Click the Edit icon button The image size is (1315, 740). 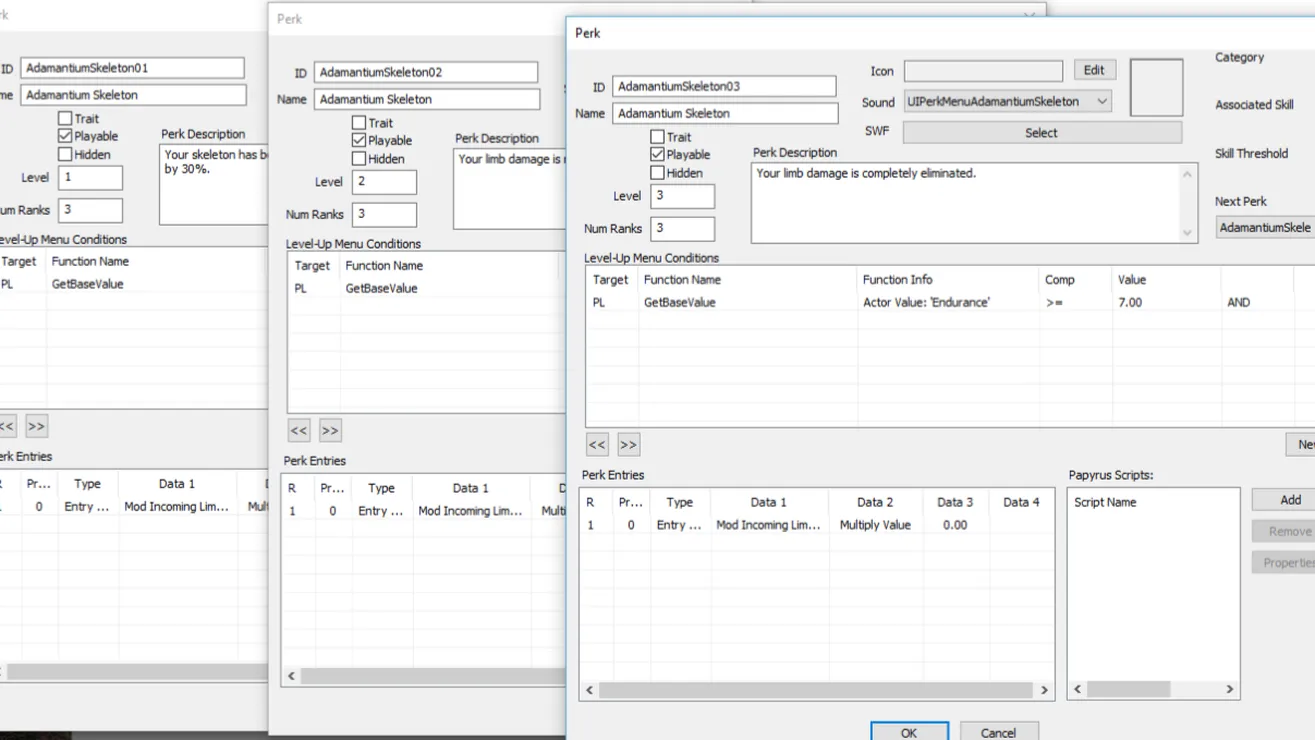coord(1094,70)
